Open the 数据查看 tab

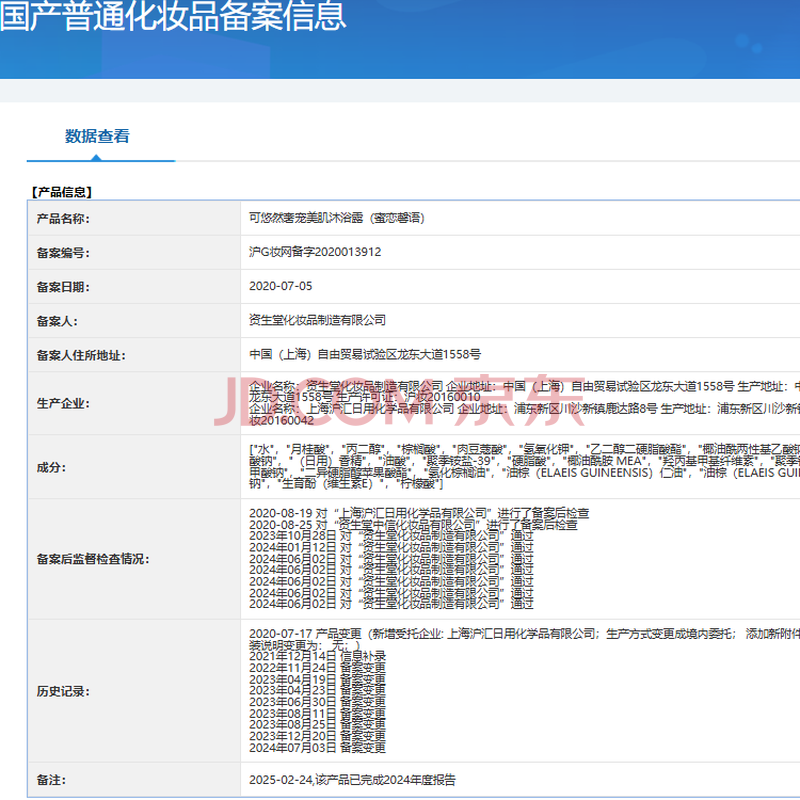[x=97, y=137]
